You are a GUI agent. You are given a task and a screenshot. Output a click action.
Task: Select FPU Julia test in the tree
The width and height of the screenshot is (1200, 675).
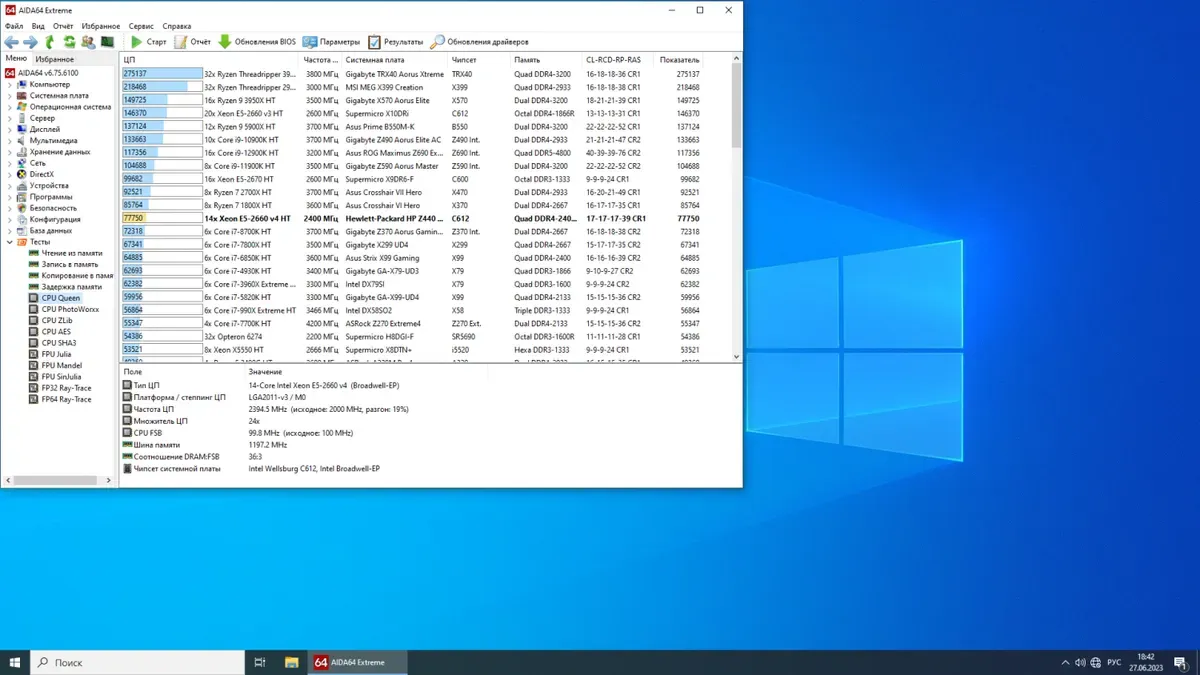tap(57, 354)
